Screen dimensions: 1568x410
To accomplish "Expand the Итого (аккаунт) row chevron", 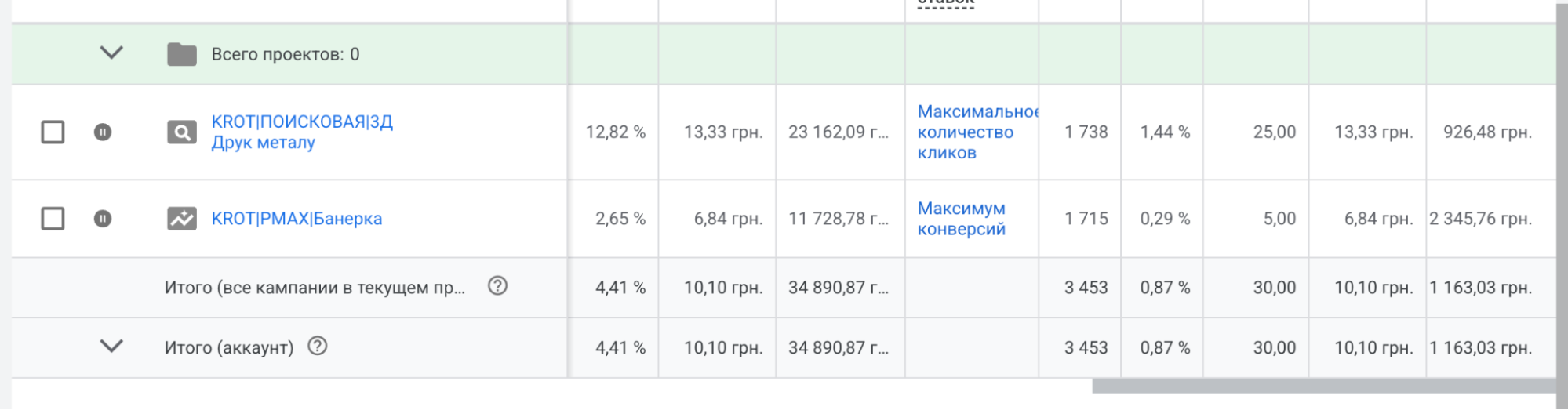I will click(111, 346).
